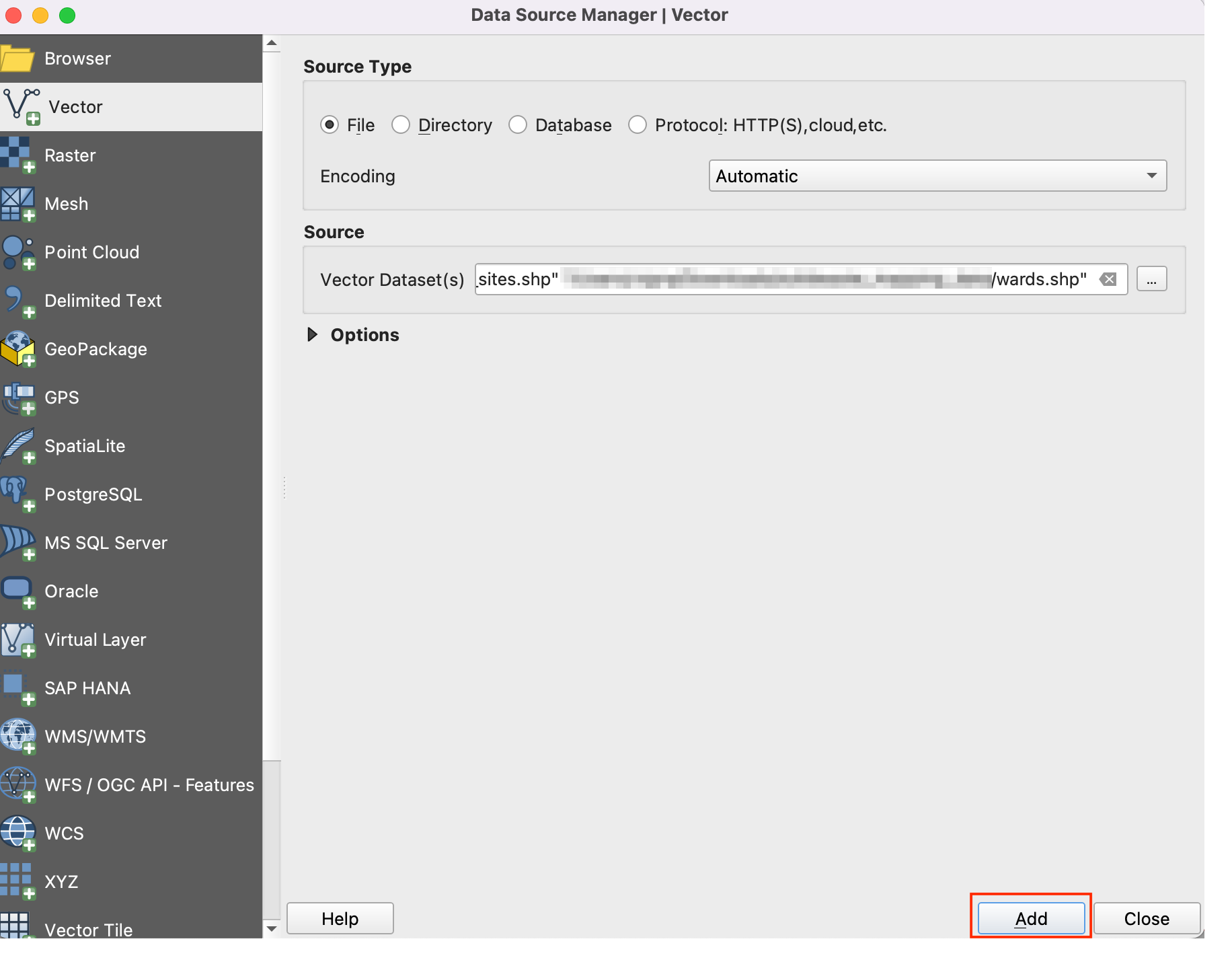Image resolution: width=1232 pixels, height=966 pixels.
Task: Expand the Options section
Action: pos(313,334)
